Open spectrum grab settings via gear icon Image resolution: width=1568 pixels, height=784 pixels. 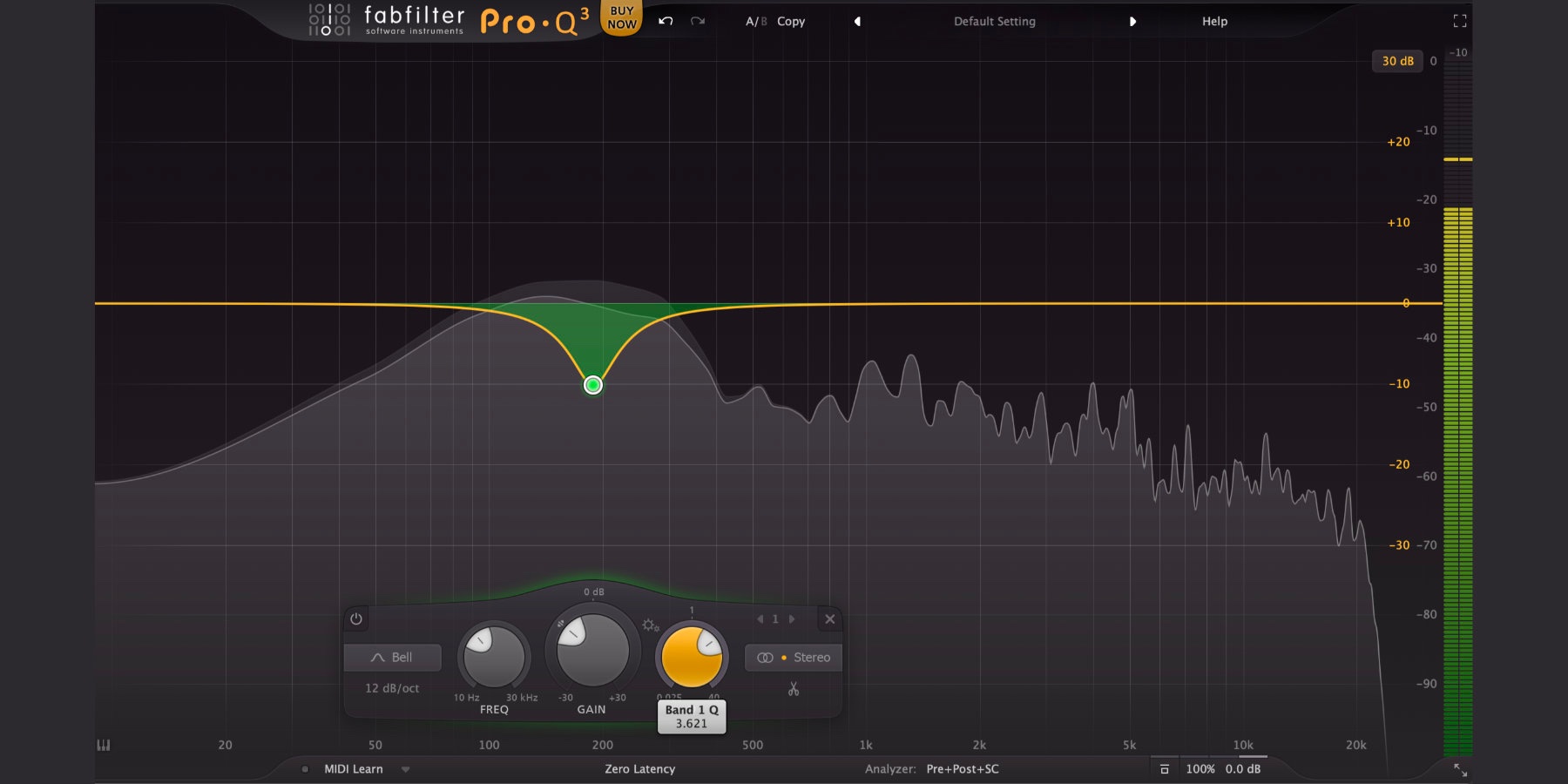(648, 624)
